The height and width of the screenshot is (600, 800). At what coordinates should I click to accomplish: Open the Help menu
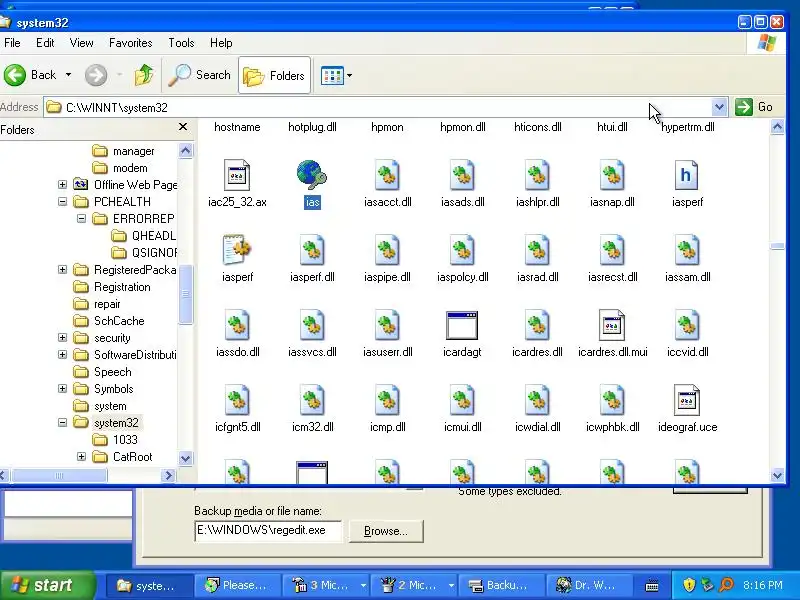221,43
